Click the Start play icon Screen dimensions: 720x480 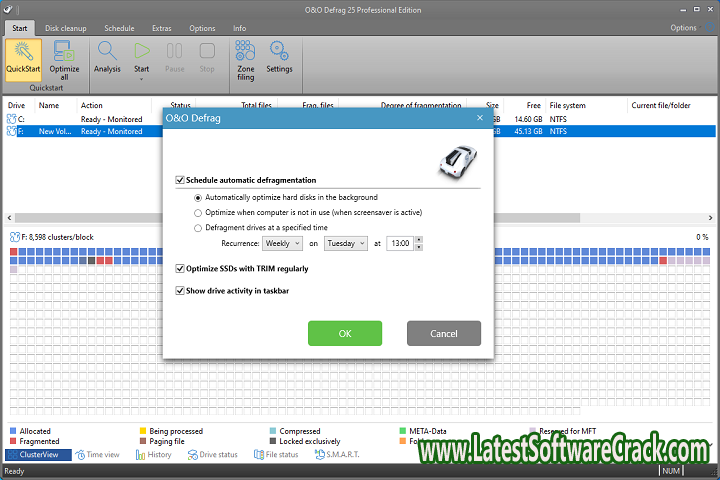142,52
